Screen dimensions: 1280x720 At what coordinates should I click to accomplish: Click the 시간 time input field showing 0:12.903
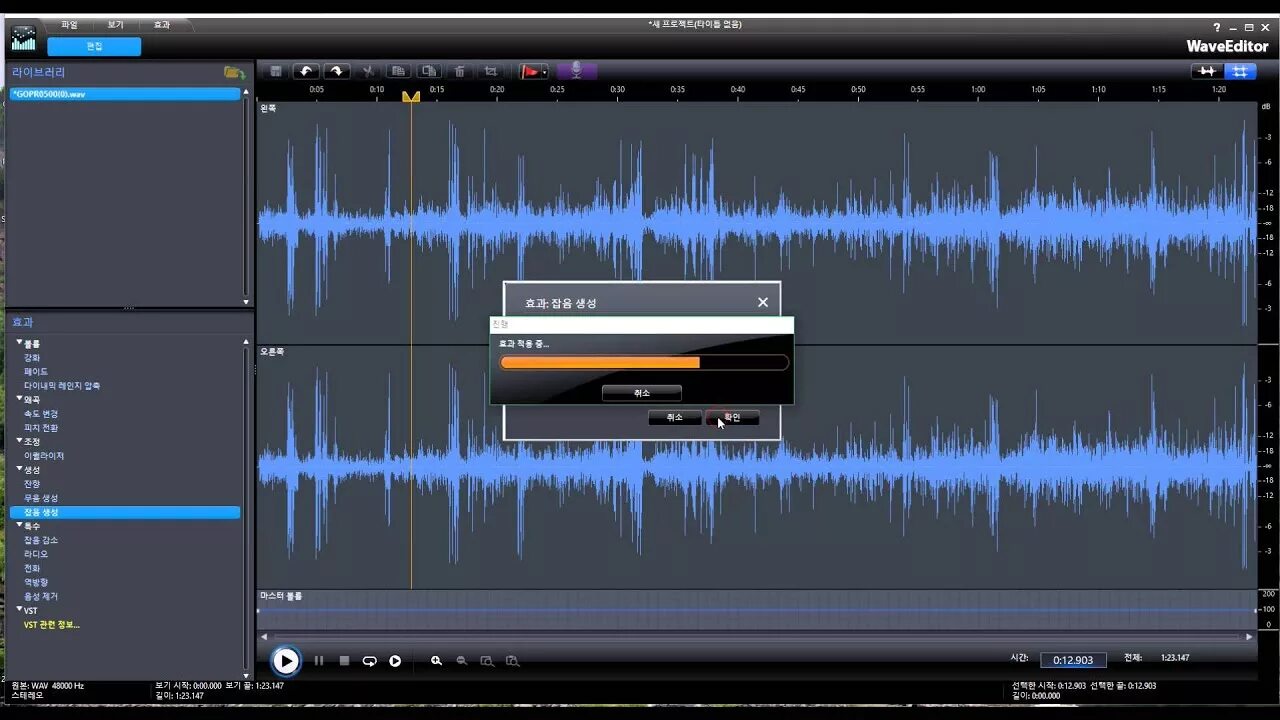[x=1074, y=660]
